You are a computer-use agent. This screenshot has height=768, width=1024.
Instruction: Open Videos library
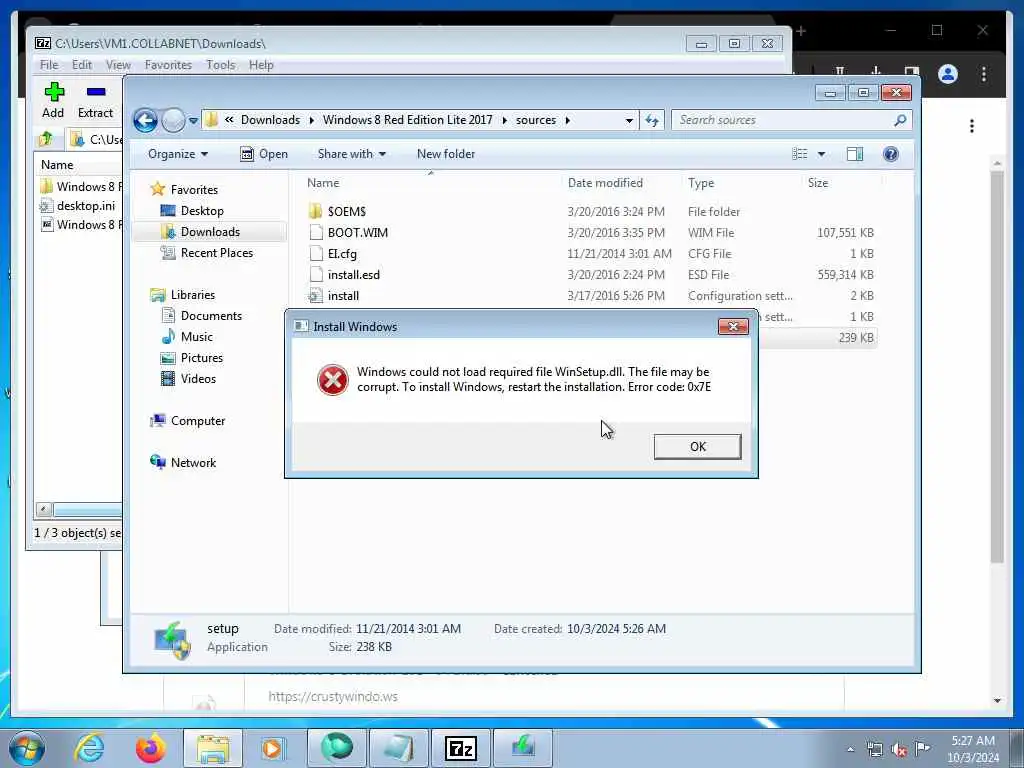click(x=198, y=379)
